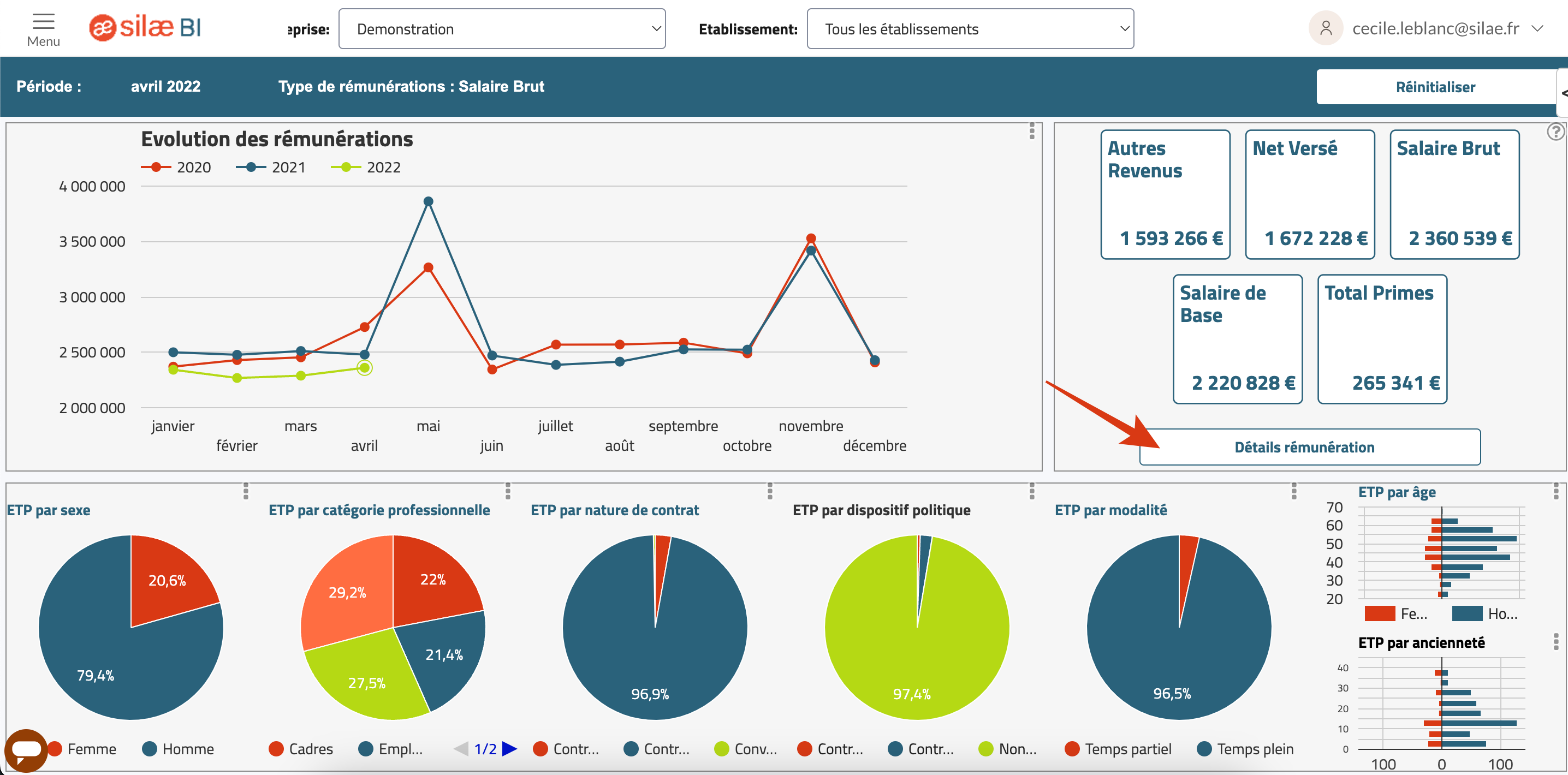
Task: Select the Total Primes card
Action: point(1382,339)
